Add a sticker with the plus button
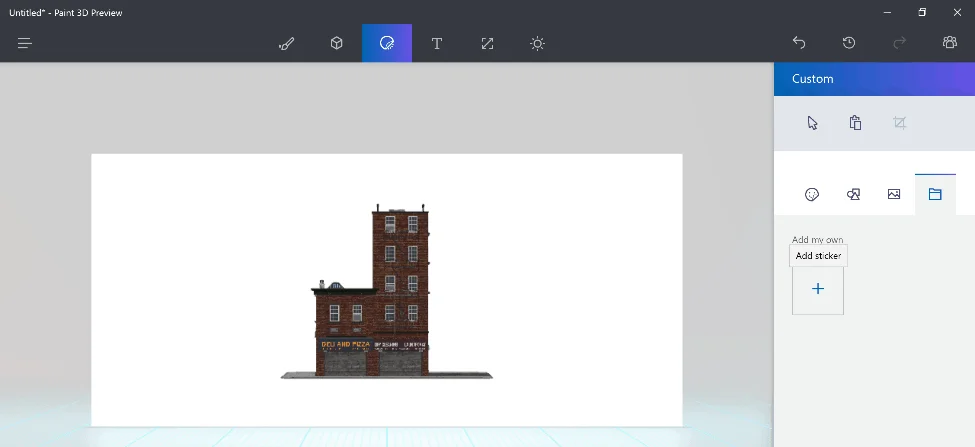Image resolution: width=975 pixels, height=447 pixels. coord(818,289)
